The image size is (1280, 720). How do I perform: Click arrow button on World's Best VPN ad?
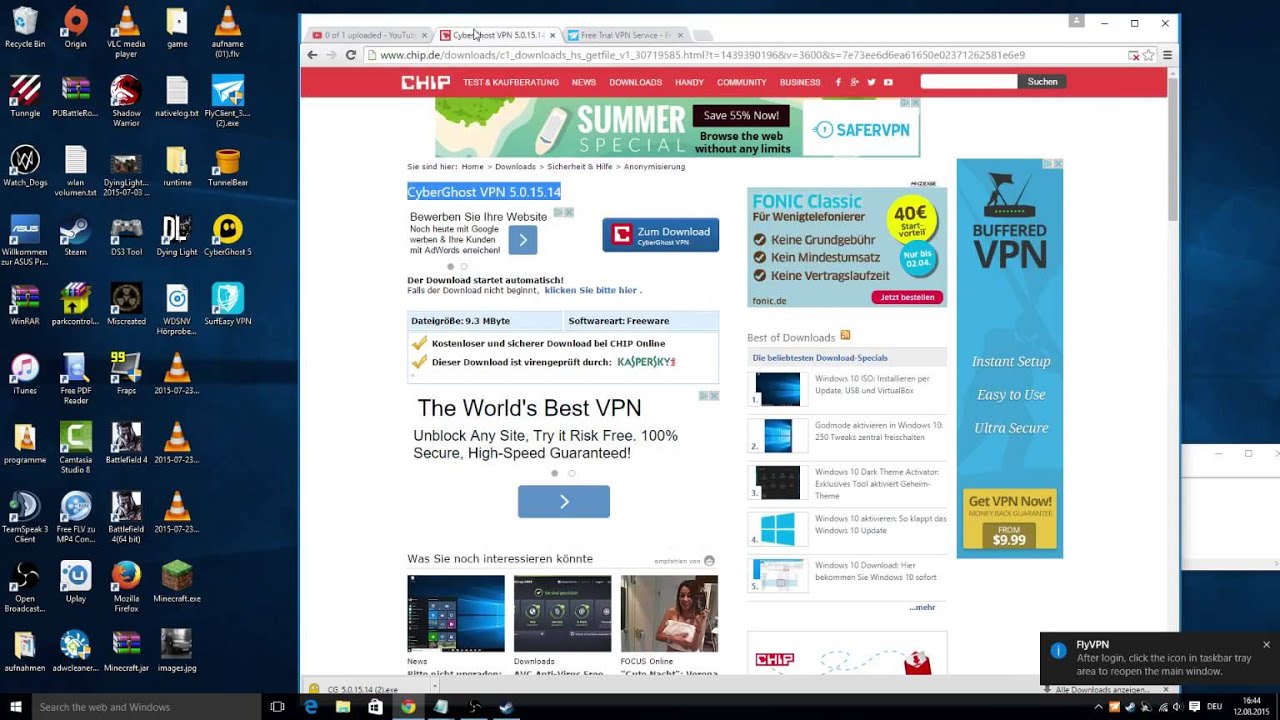tap(564, 502)
